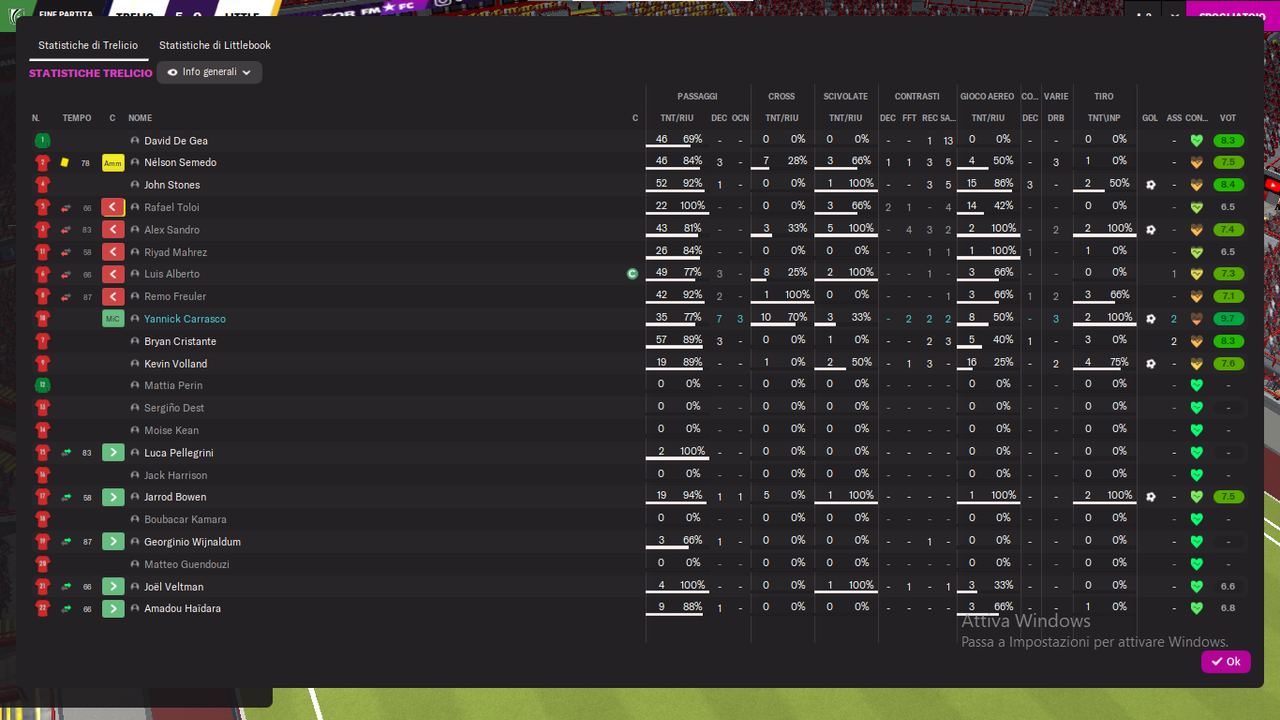Confirm with the Ok button
This screenshot has width=1280, height=720.
point(1226,662)
